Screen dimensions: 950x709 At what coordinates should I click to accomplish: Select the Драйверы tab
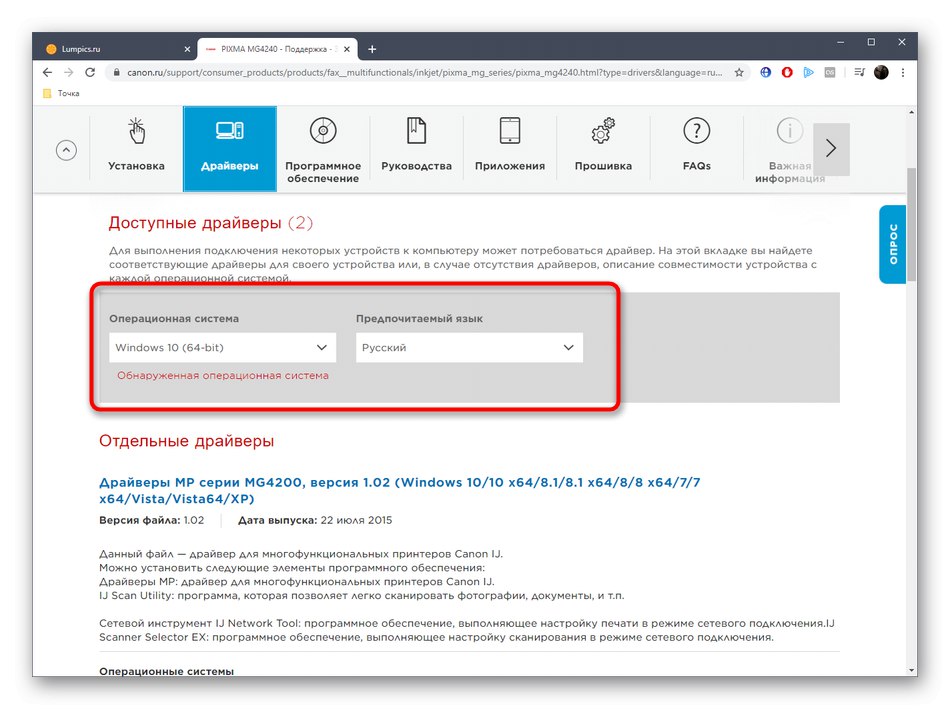coord(230,149)
